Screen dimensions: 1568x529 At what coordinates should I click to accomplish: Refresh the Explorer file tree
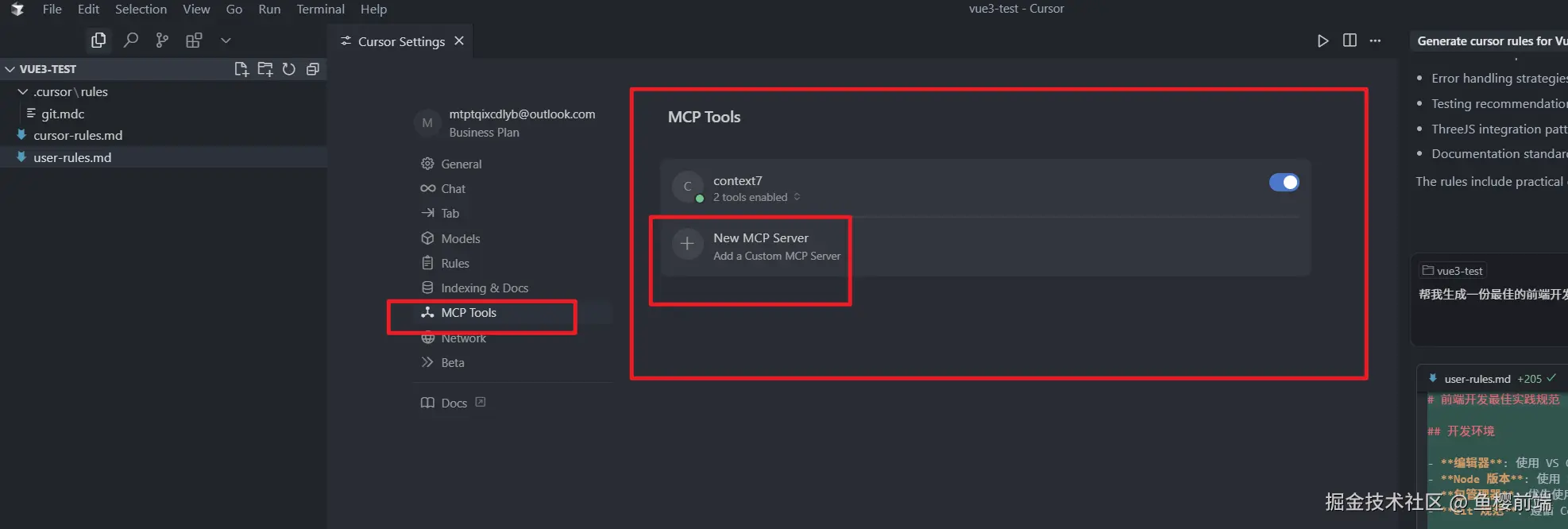pyautogui.click(x=289, y=69)
